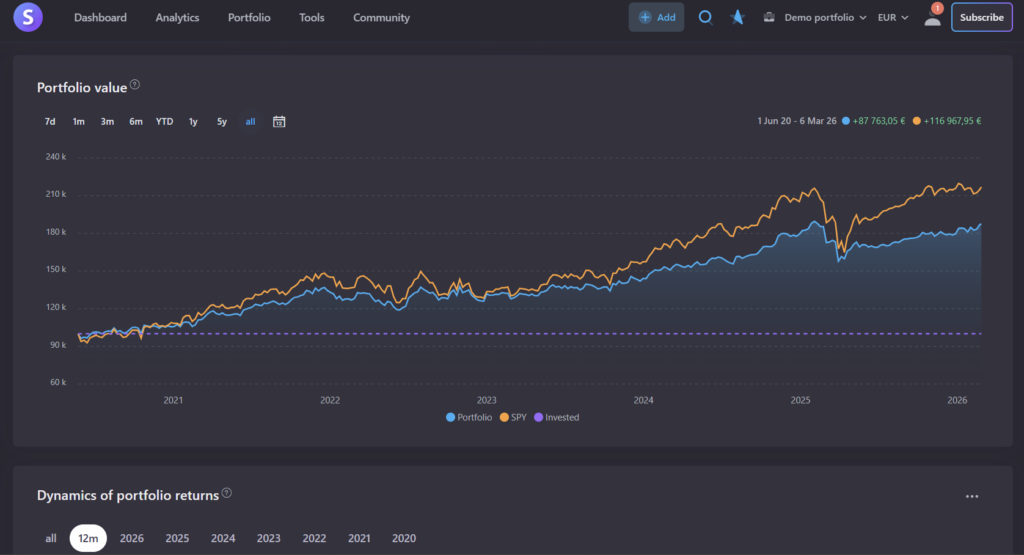Open the Analytics menu

click(x=177, y=17)
